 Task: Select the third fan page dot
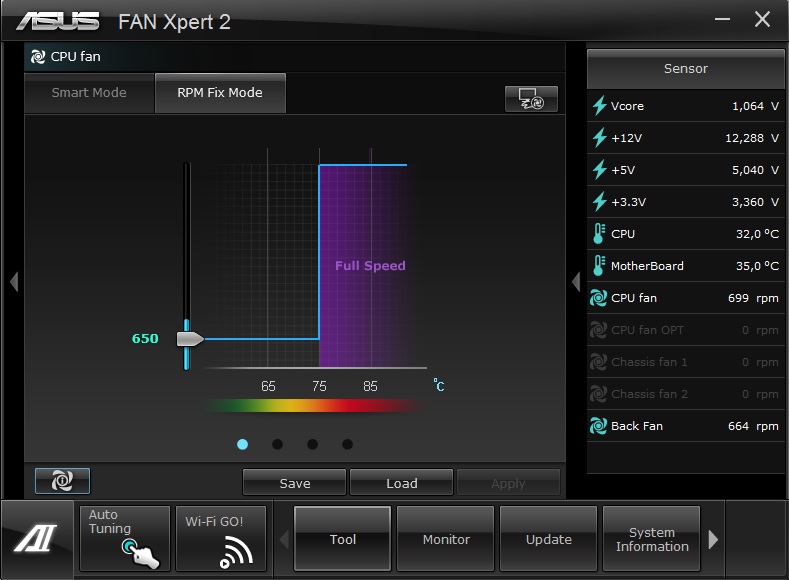[312, 444]
